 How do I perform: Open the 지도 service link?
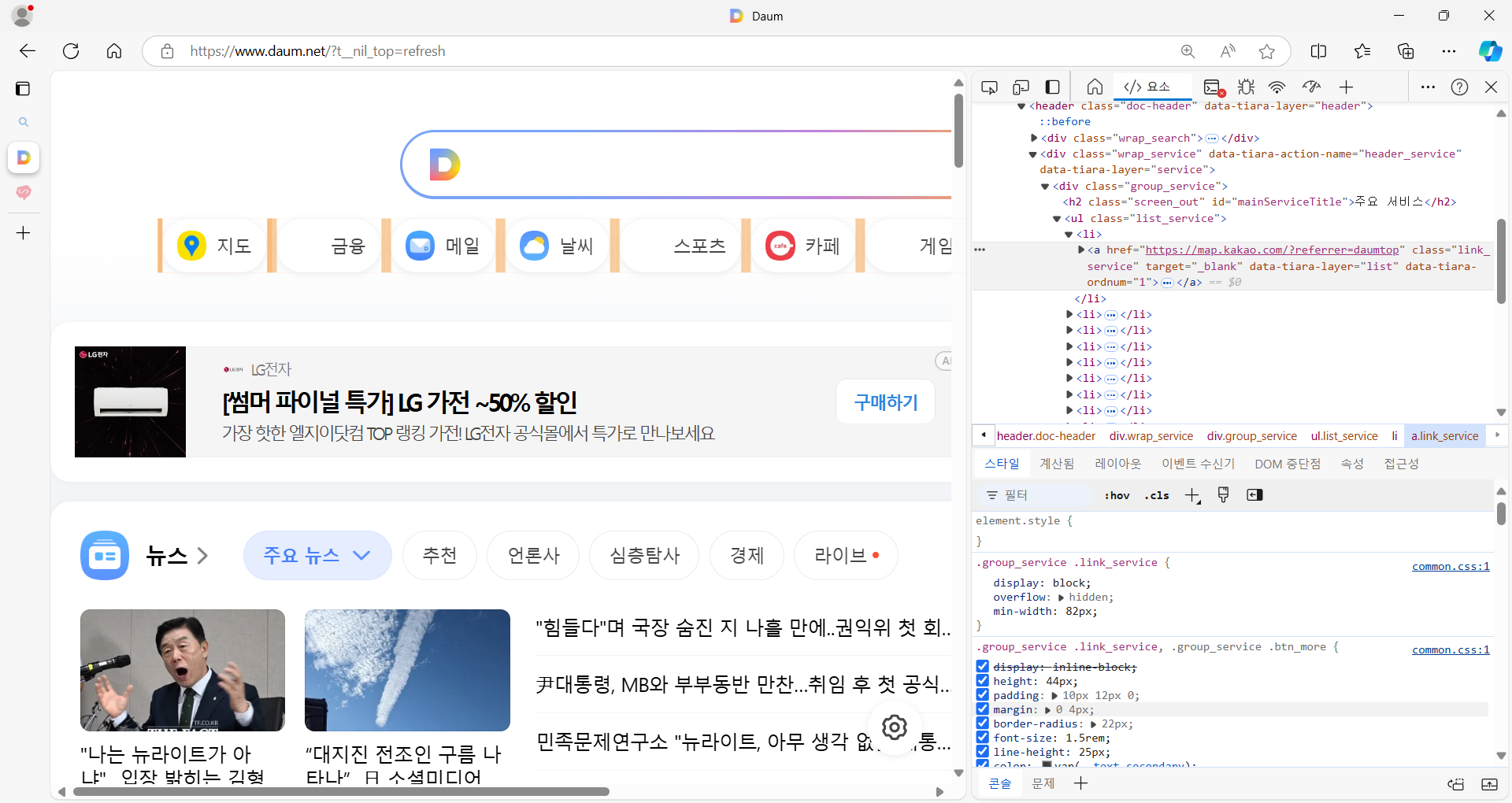pos(214,246)
